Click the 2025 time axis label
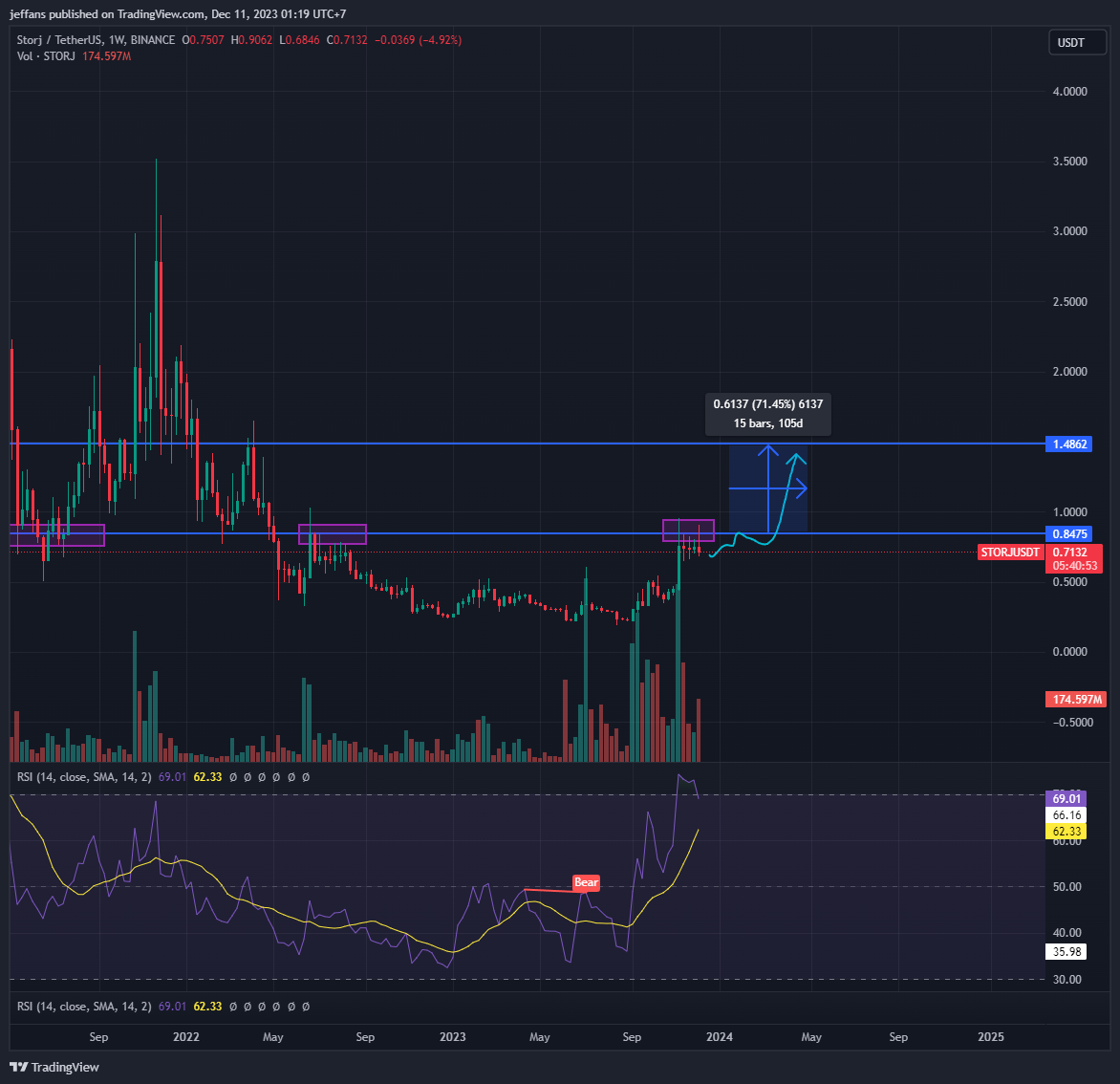The width and height of the screenshot is (1120, 1084). (x=991, y=1037)
